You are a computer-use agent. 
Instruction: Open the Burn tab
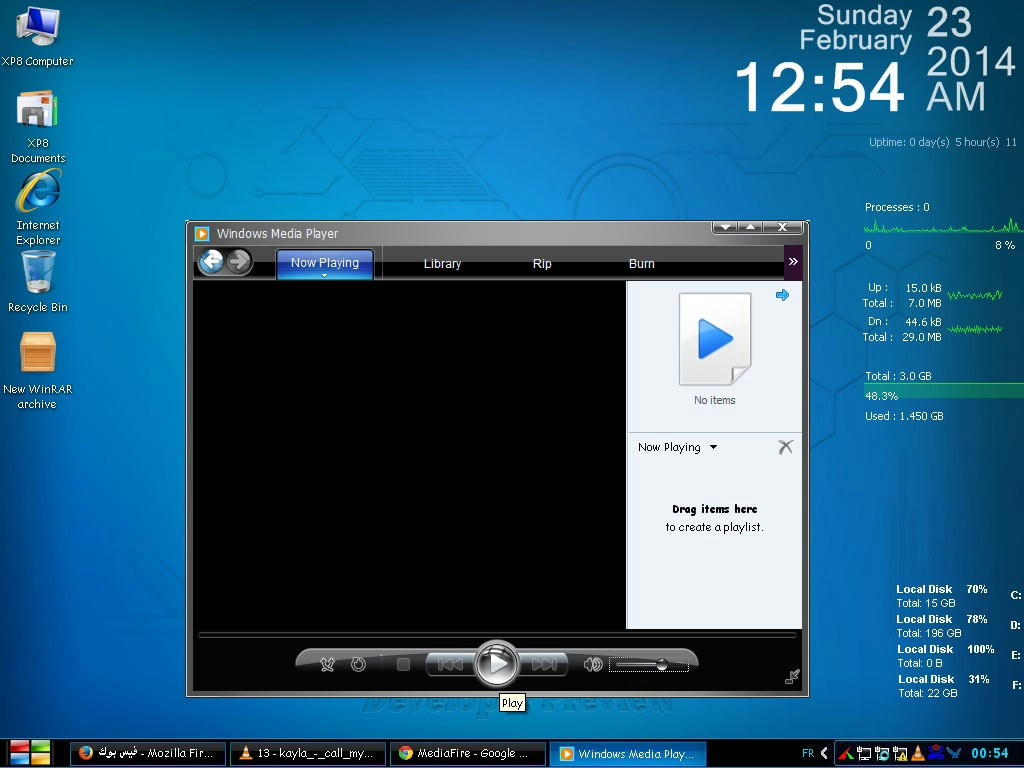coord(641,264)
